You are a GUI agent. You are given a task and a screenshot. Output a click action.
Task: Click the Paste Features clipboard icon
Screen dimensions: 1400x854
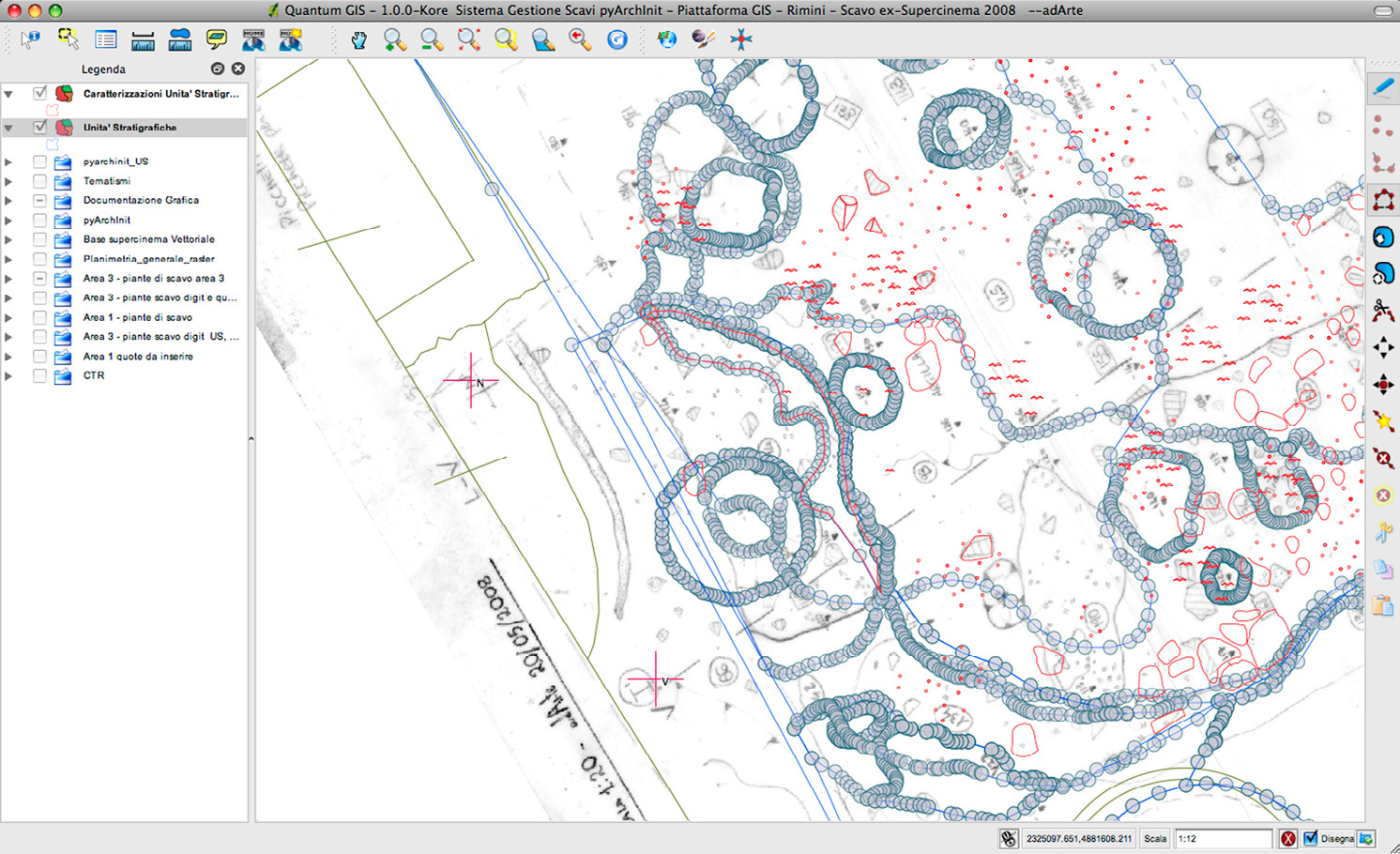tap(1383, 606)
